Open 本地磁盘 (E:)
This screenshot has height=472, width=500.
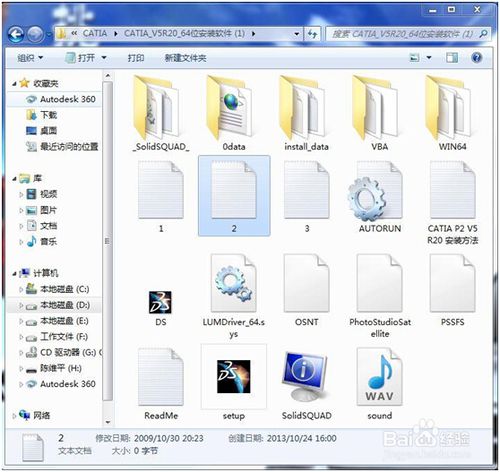pos(57,321)
